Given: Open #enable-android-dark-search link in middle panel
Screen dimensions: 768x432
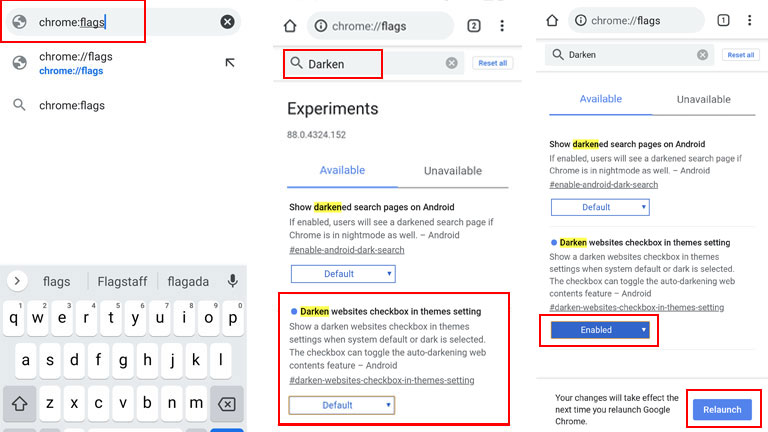Looking at the screenshot, I should tap(347, 250).
